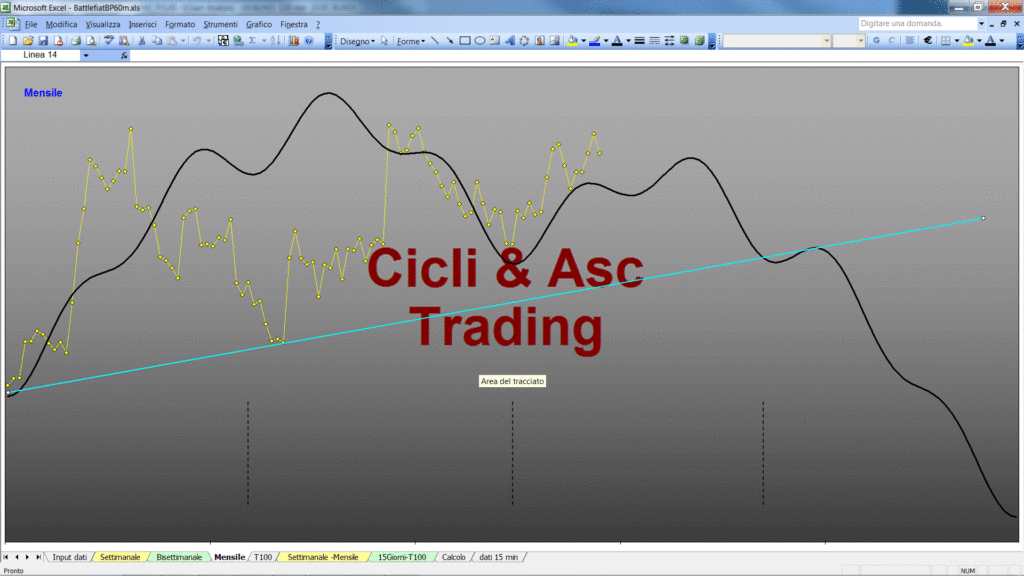Screen dimensions: 1024x576
Task: Click the Digitare una domanda help field
Action: [918, 24]
